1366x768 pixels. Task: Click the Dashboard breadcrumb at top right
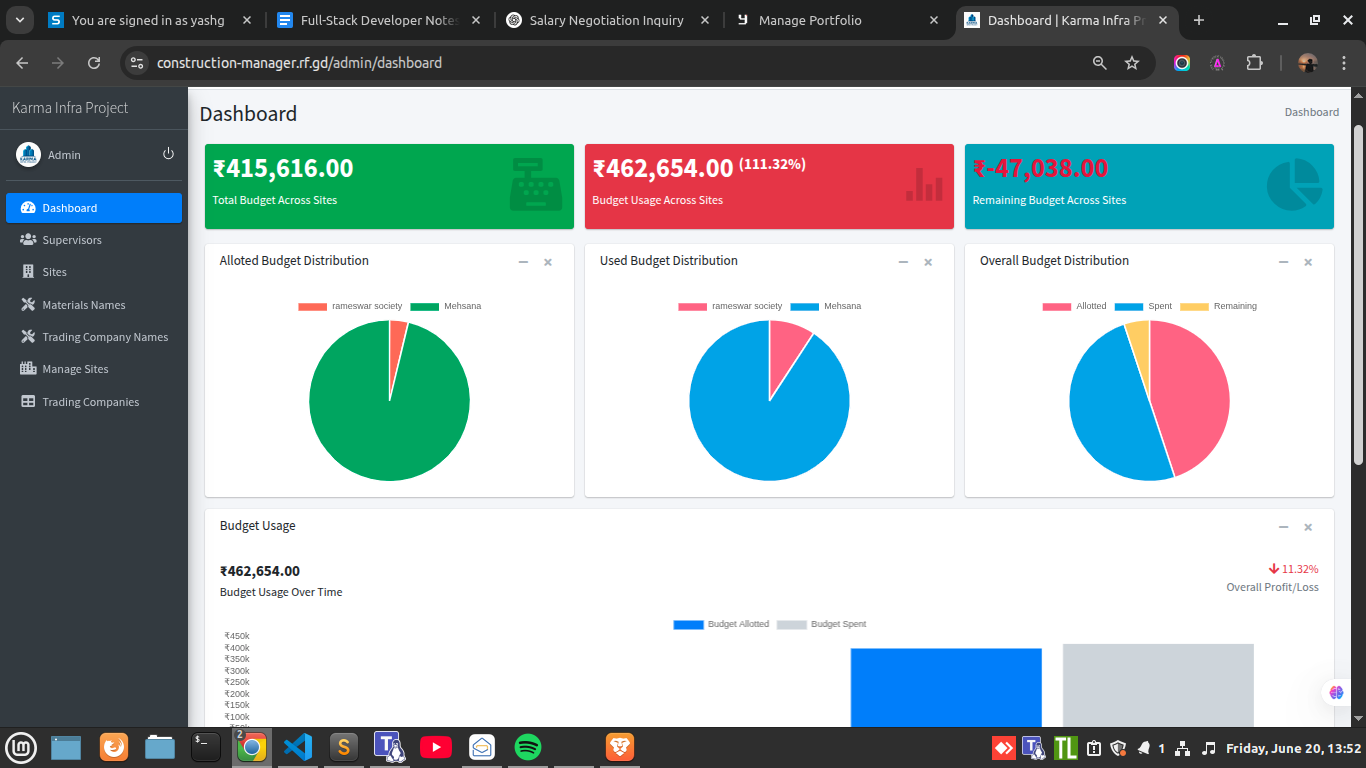coord(1312,112)
